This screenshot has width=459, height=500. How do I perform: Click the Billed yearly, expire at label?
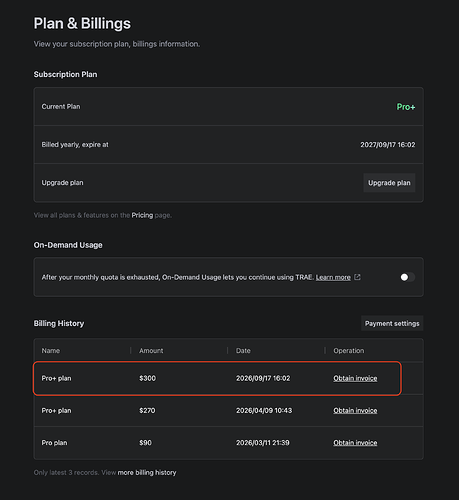pos(75,145)
